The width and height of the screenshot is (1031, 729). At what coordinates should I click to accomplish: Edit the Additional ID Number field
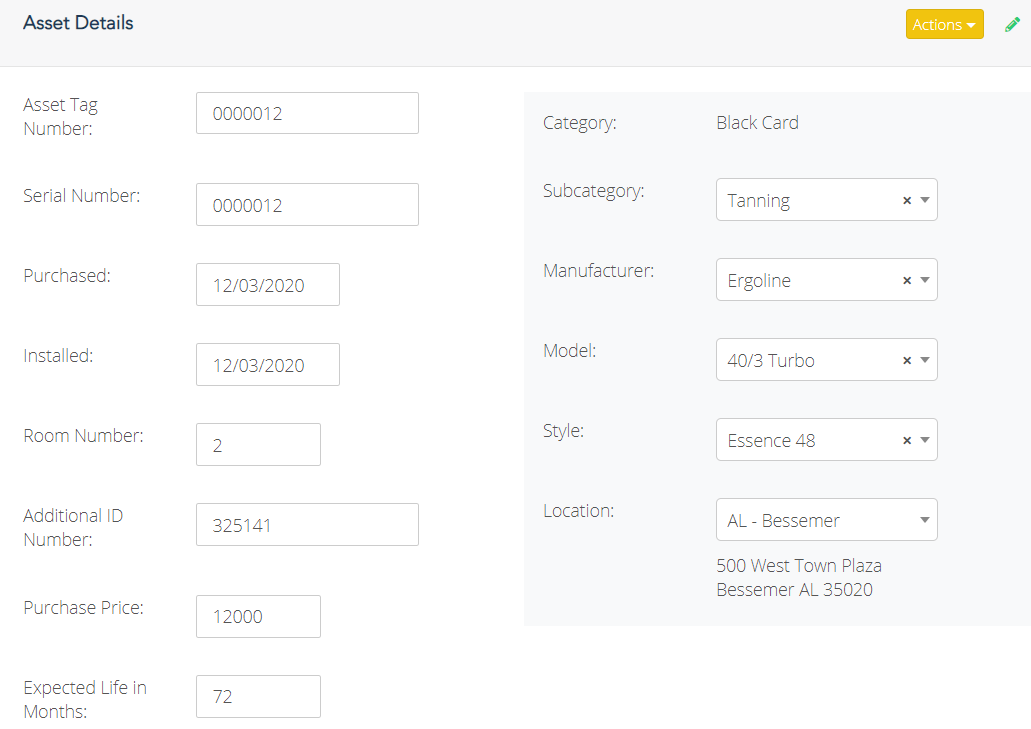[x=307, y=525]
